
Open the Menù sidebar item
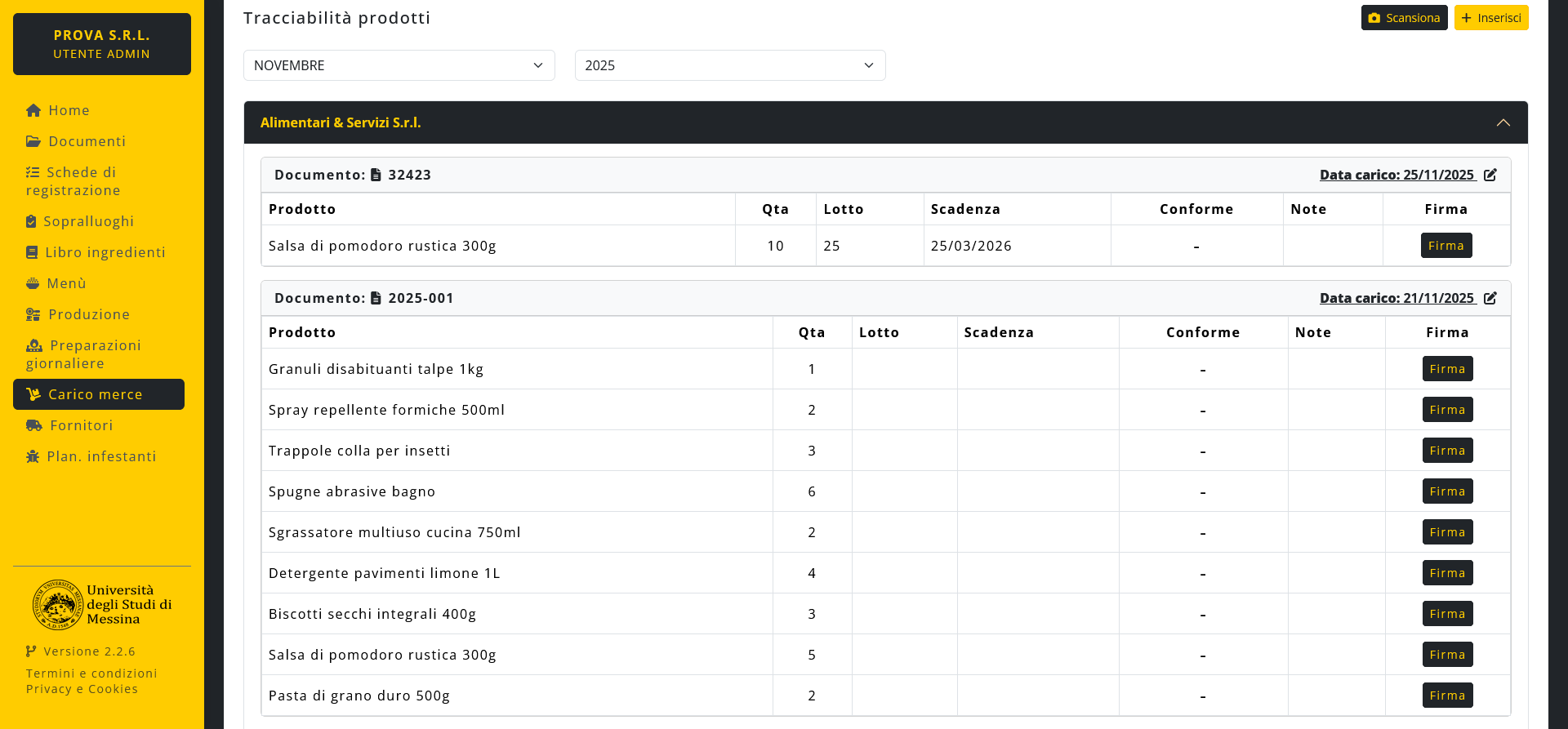[66, 283]
